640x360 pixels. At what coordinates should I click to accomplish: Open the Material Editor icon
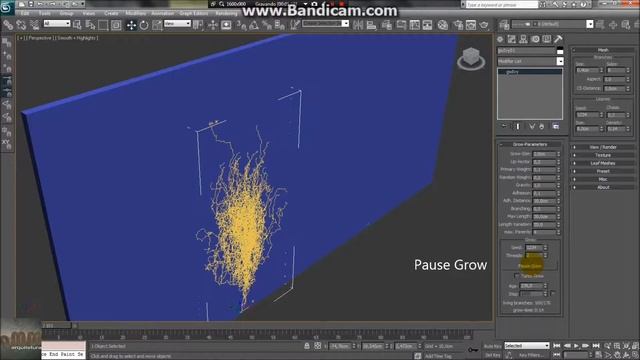coord(442,25)
